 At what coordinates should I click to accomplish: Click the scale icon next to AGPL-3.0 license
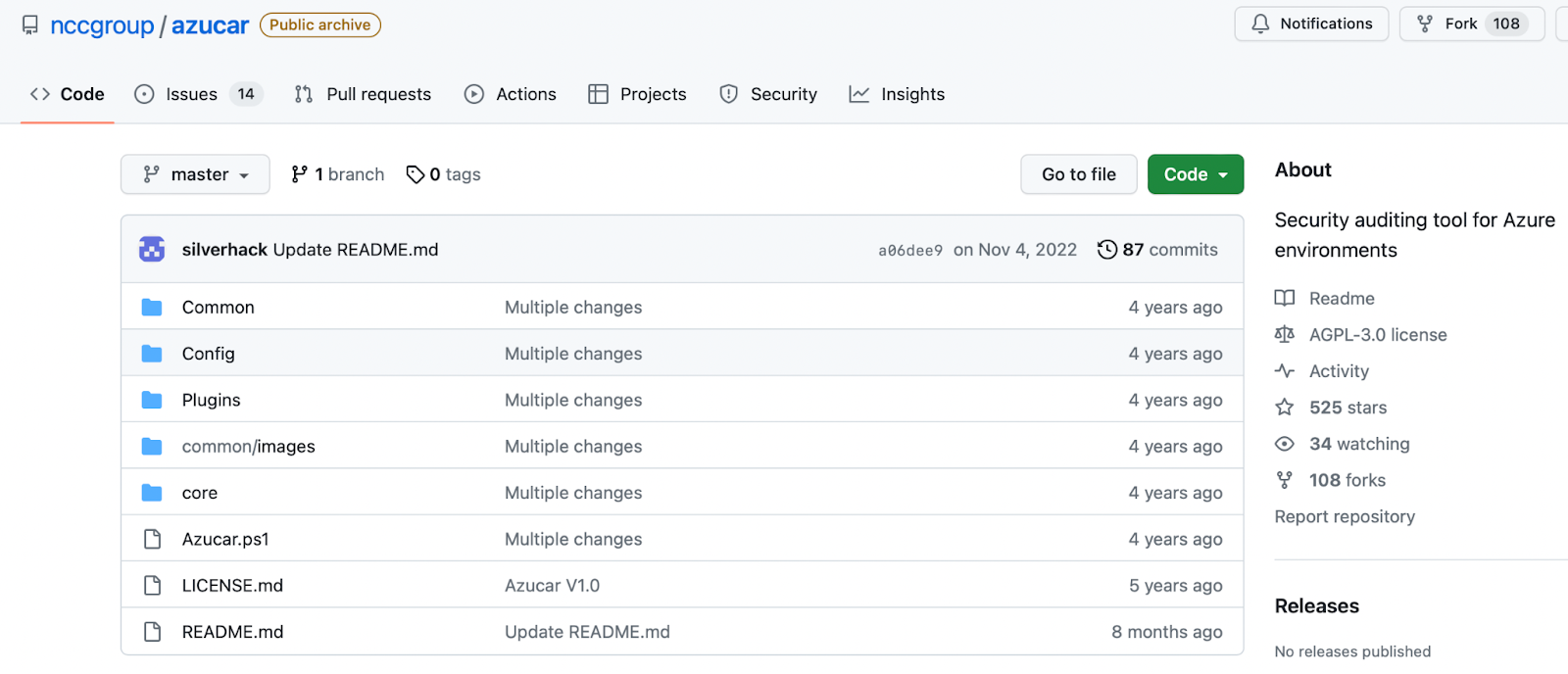(1285, 335)
